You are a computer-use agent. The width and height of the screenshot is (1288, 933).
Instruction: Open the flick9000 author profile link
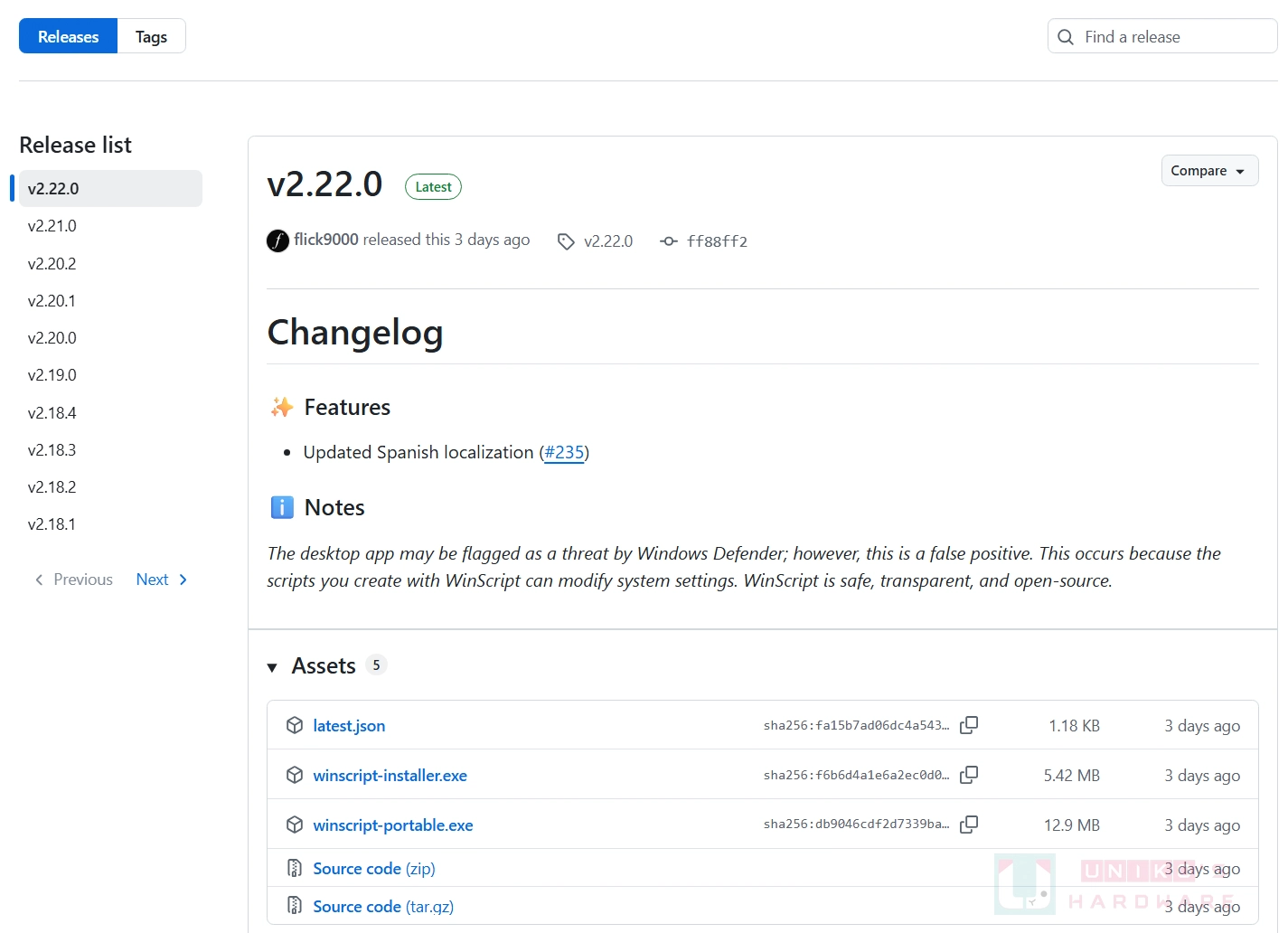tap(326, 240)
